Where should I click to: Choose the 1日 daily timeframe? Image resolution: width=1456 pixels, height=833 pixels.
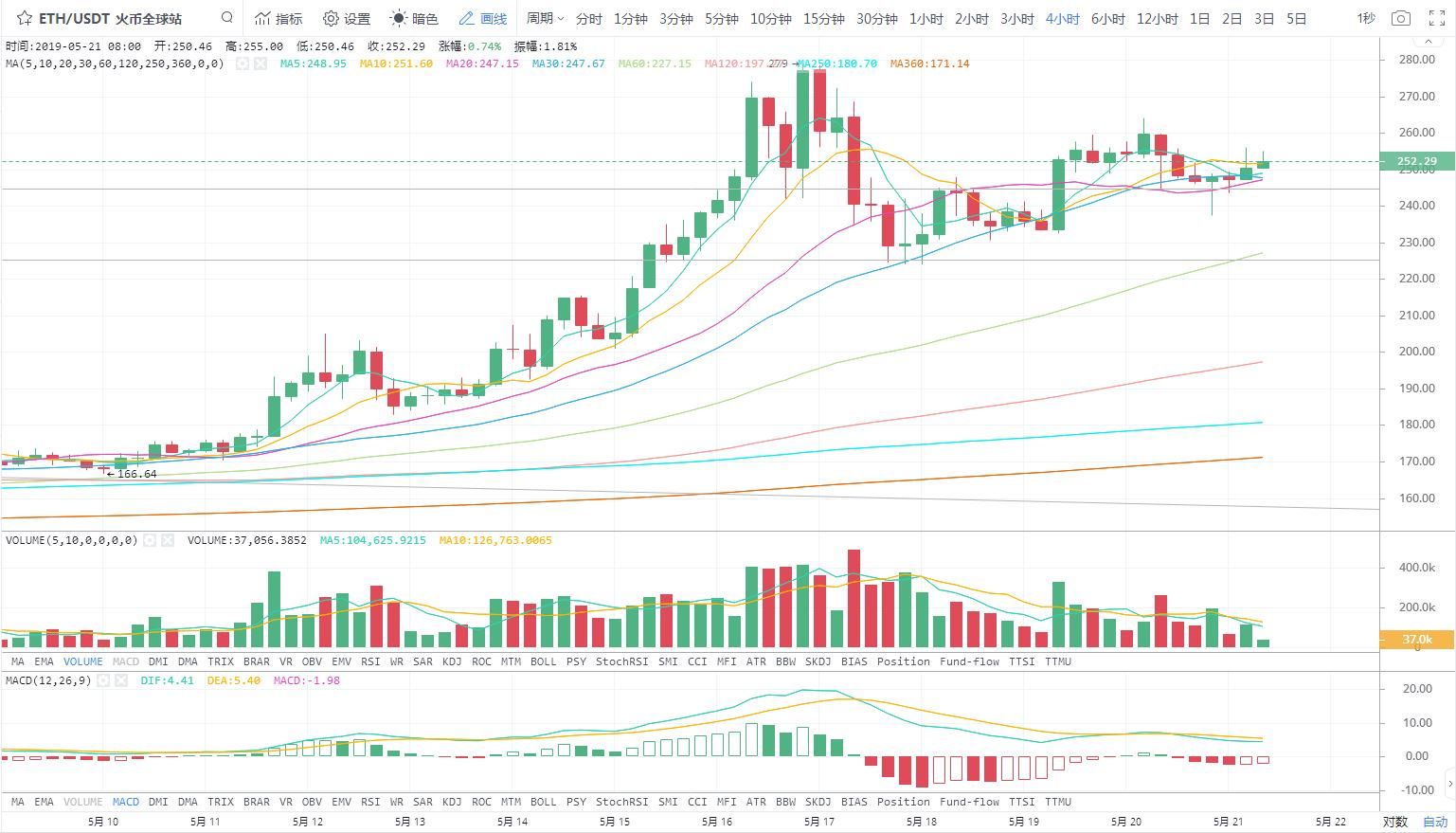click(x=1199, y=18)
